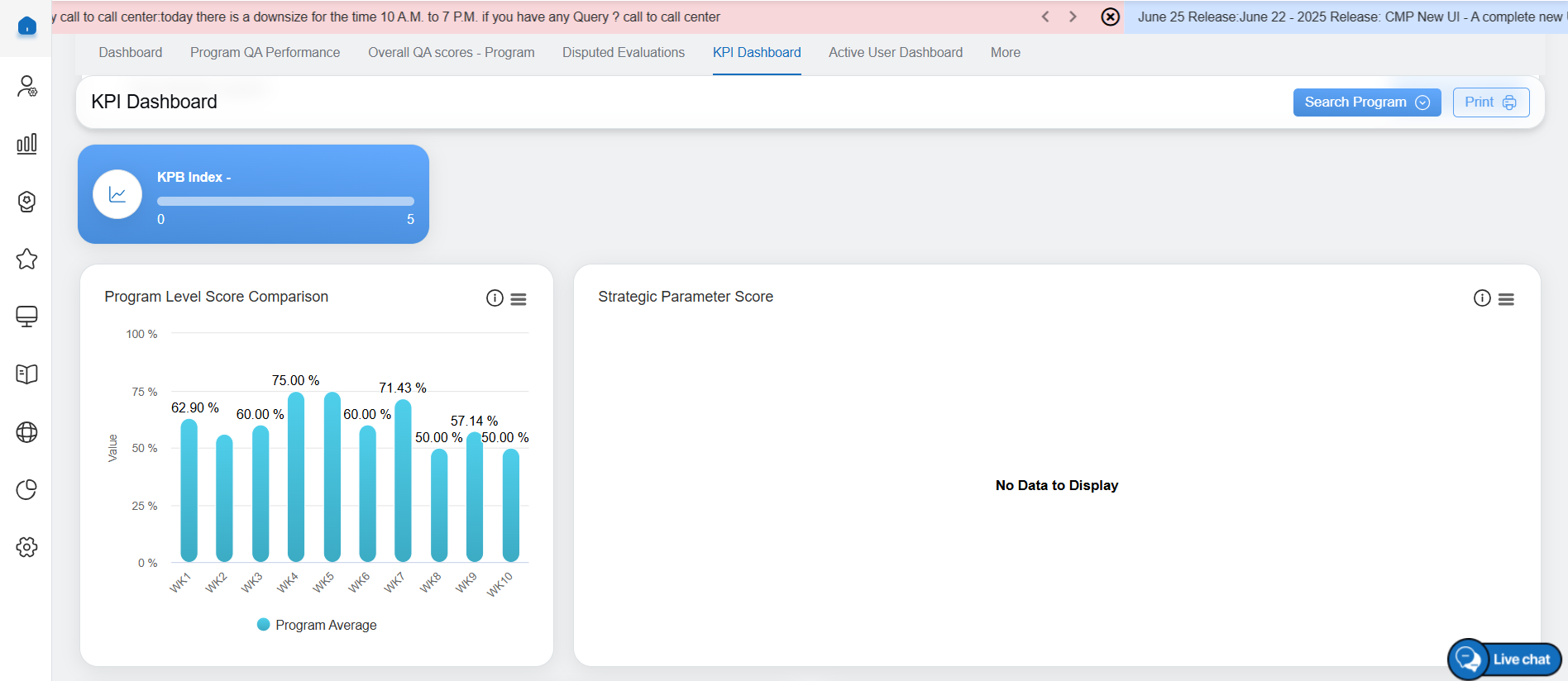The height and width of the screenshot is (681, 1568).
Task: Click the globe icon in sidebar
Action: (x=26, y=432)
